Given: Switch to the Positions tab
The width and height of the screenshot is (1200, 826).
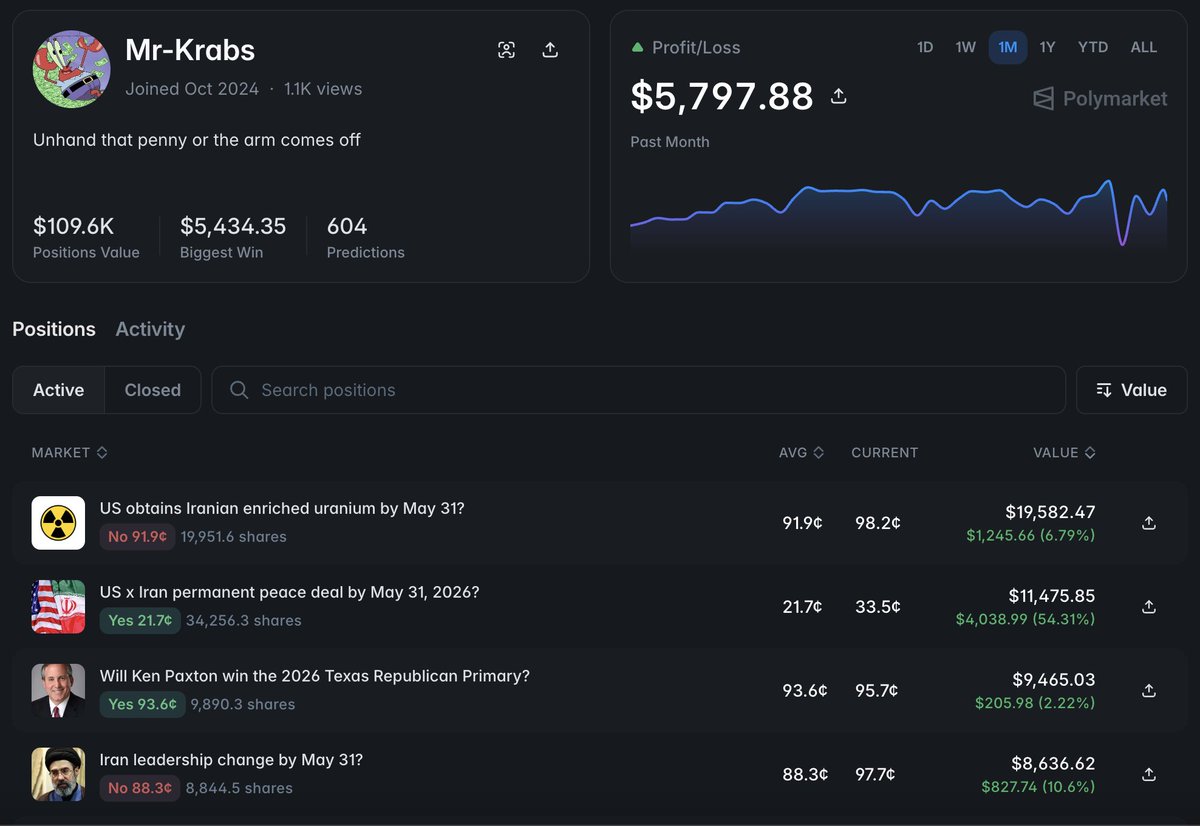Looking at the screenshot, I should (x=54, y=329).
